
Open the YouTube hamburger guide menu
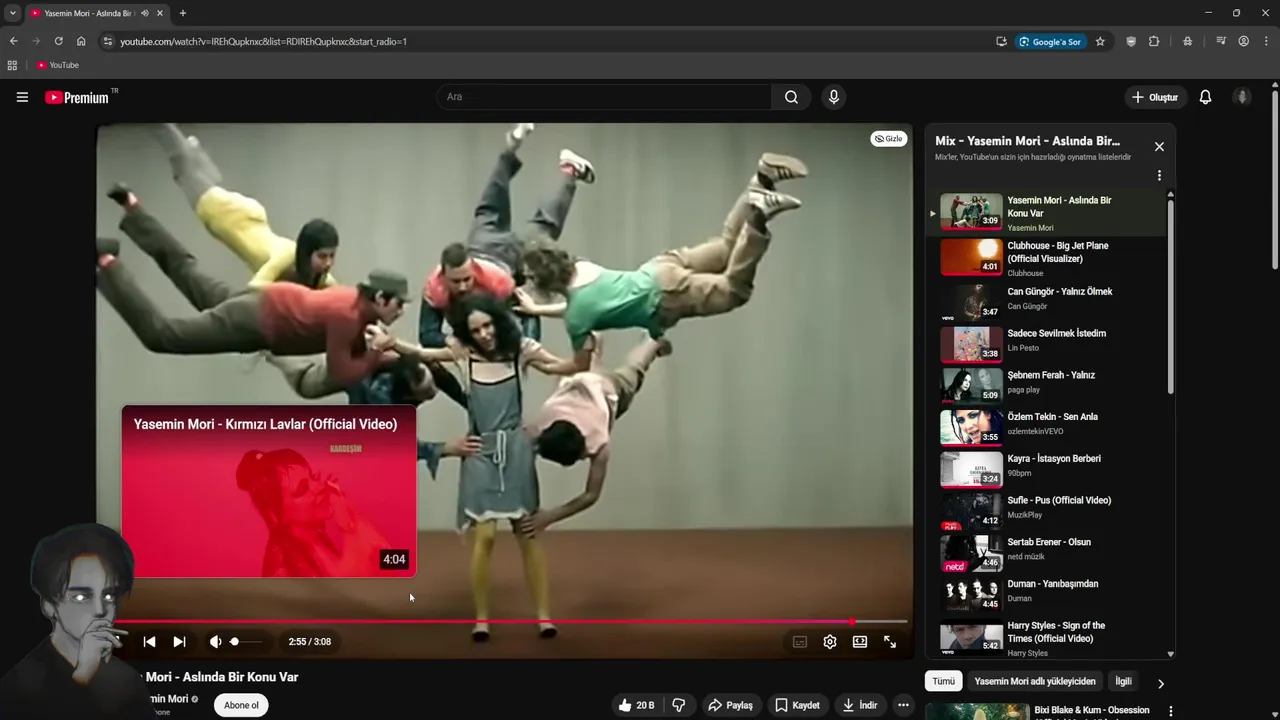pyautogui.click(x=22, y=97)
